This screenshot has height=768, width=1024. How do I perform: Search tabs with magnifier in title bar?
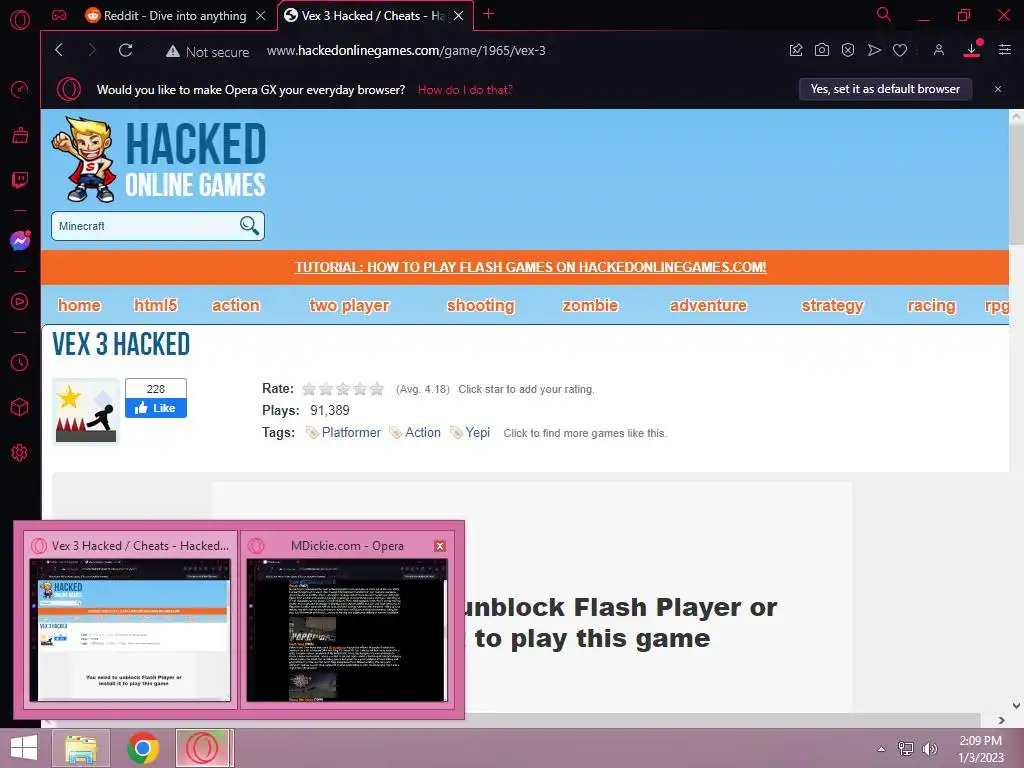[x=884, y=14]
